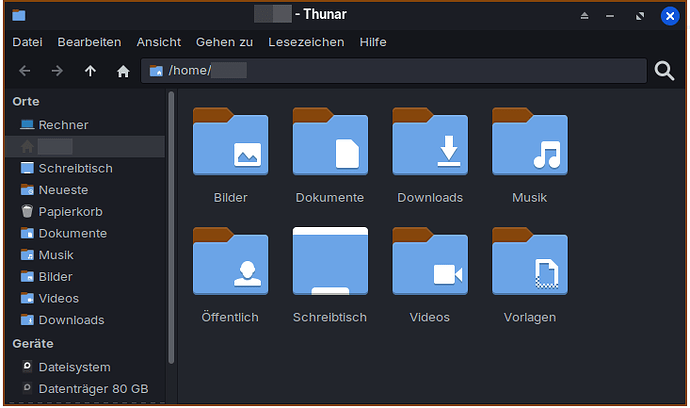Navigate to the parent folder with the up arrow

(90, 71)
